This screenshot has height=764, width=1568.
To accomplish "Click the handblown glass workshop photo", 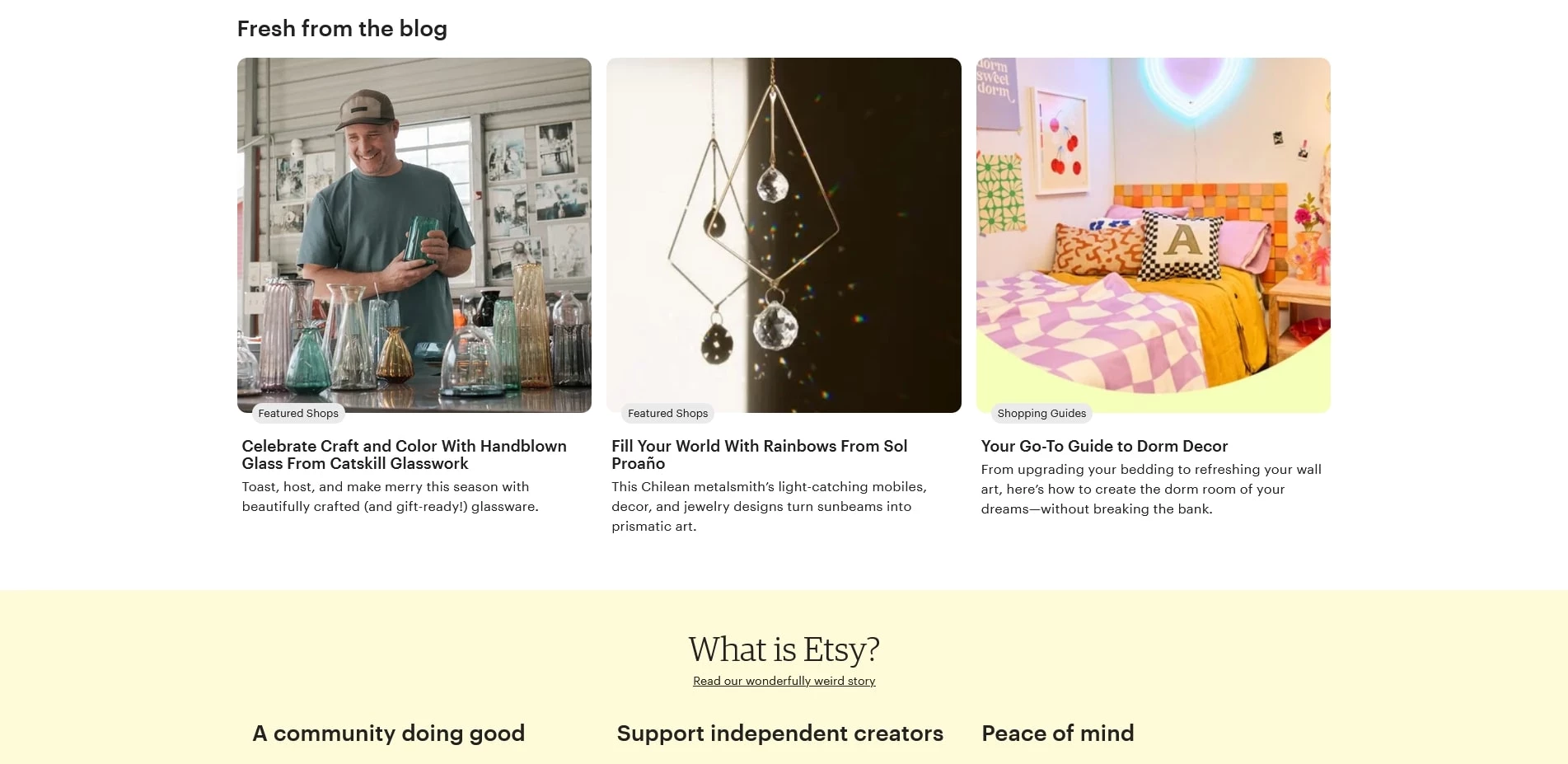I will pyautogui.click(x=414, y=235).
